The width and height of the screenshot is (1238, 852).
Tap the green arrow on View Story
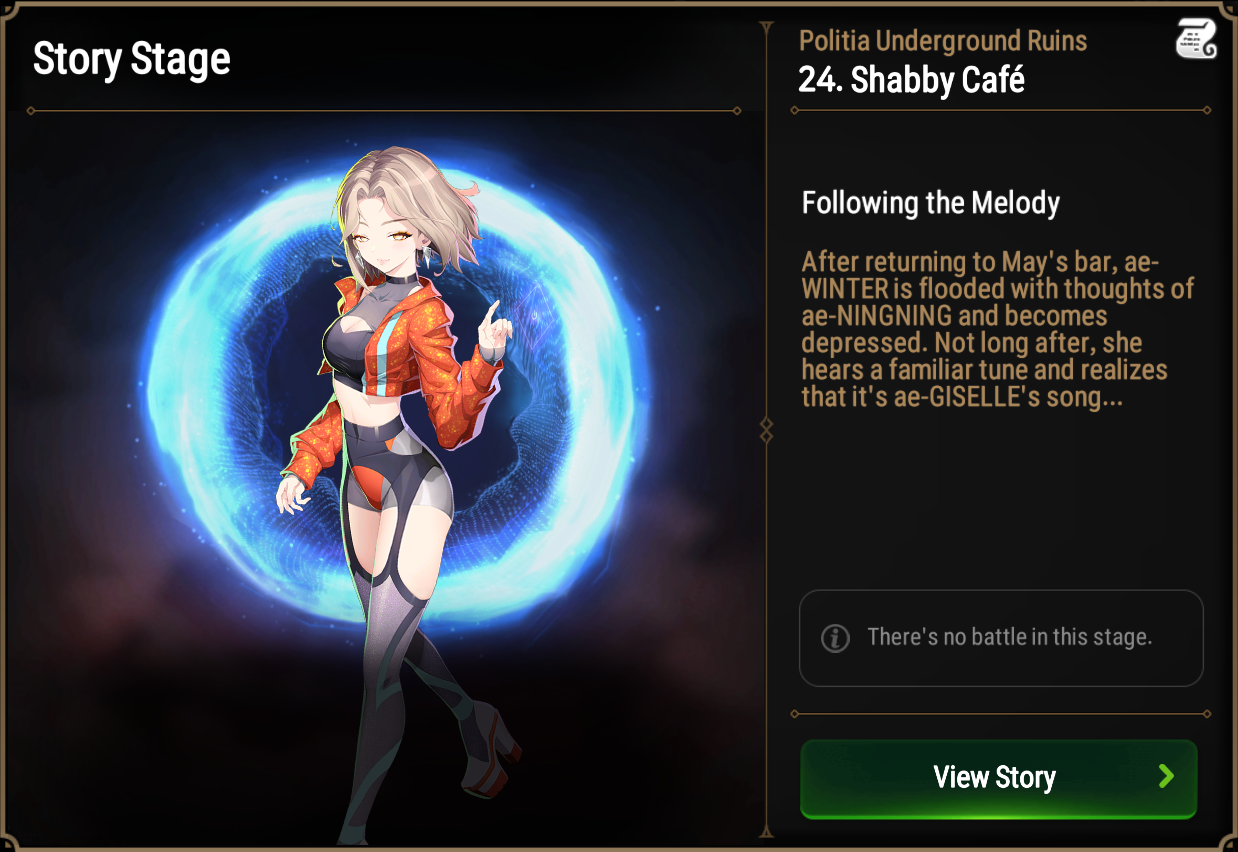pyautogui.click(x=1166, y=776)
